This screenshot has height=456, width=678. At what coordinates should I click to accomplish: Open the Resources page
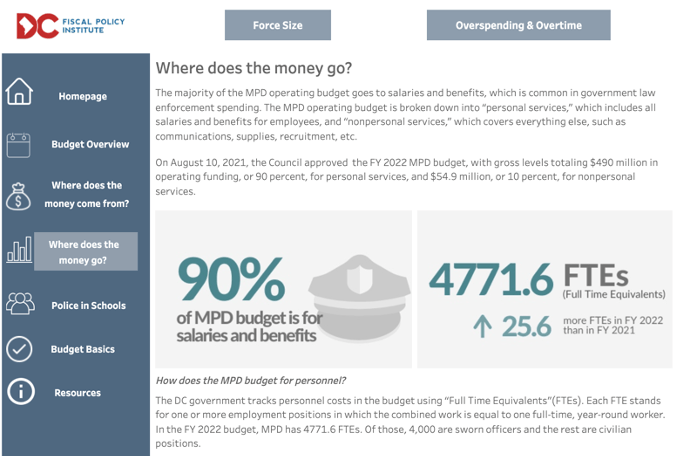pos(78,393)
